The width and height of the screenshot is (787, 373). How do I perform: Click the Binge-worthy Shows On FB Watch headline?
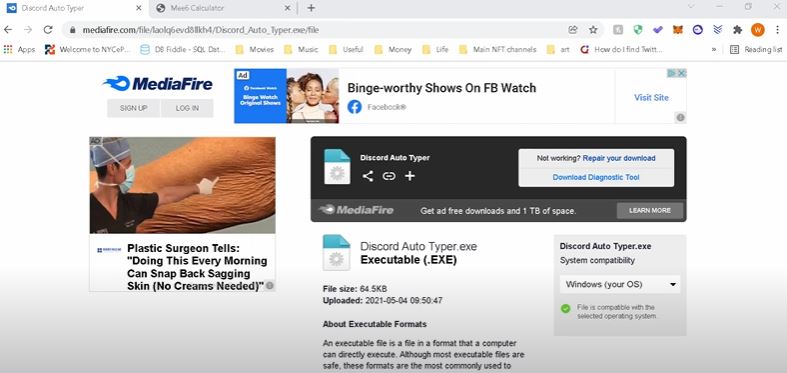442,88
